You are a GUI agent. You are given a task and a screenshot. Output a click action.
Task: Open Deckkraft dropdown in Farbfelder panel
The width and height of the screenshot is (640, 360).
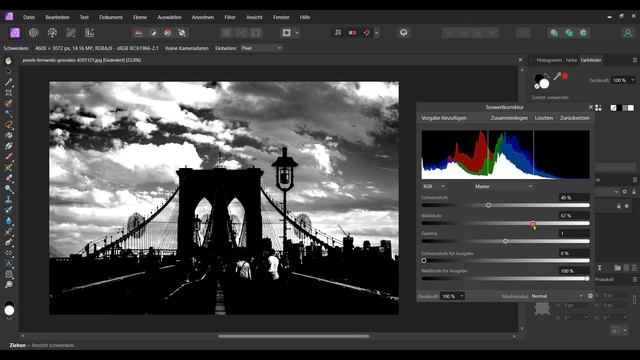point(633,80)
